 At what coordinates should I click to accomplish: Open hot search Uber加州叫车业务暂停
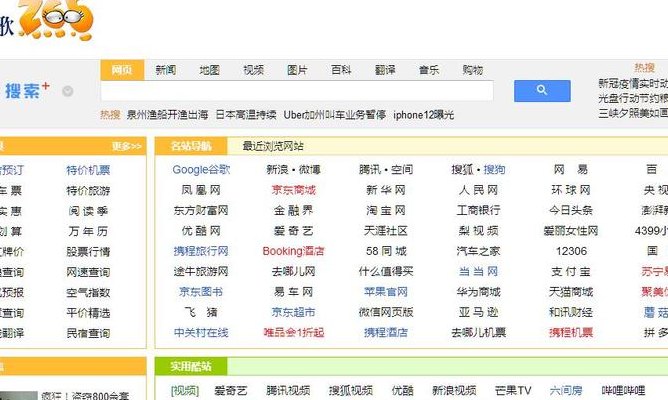pyautogui.click(x=335, y=115)
